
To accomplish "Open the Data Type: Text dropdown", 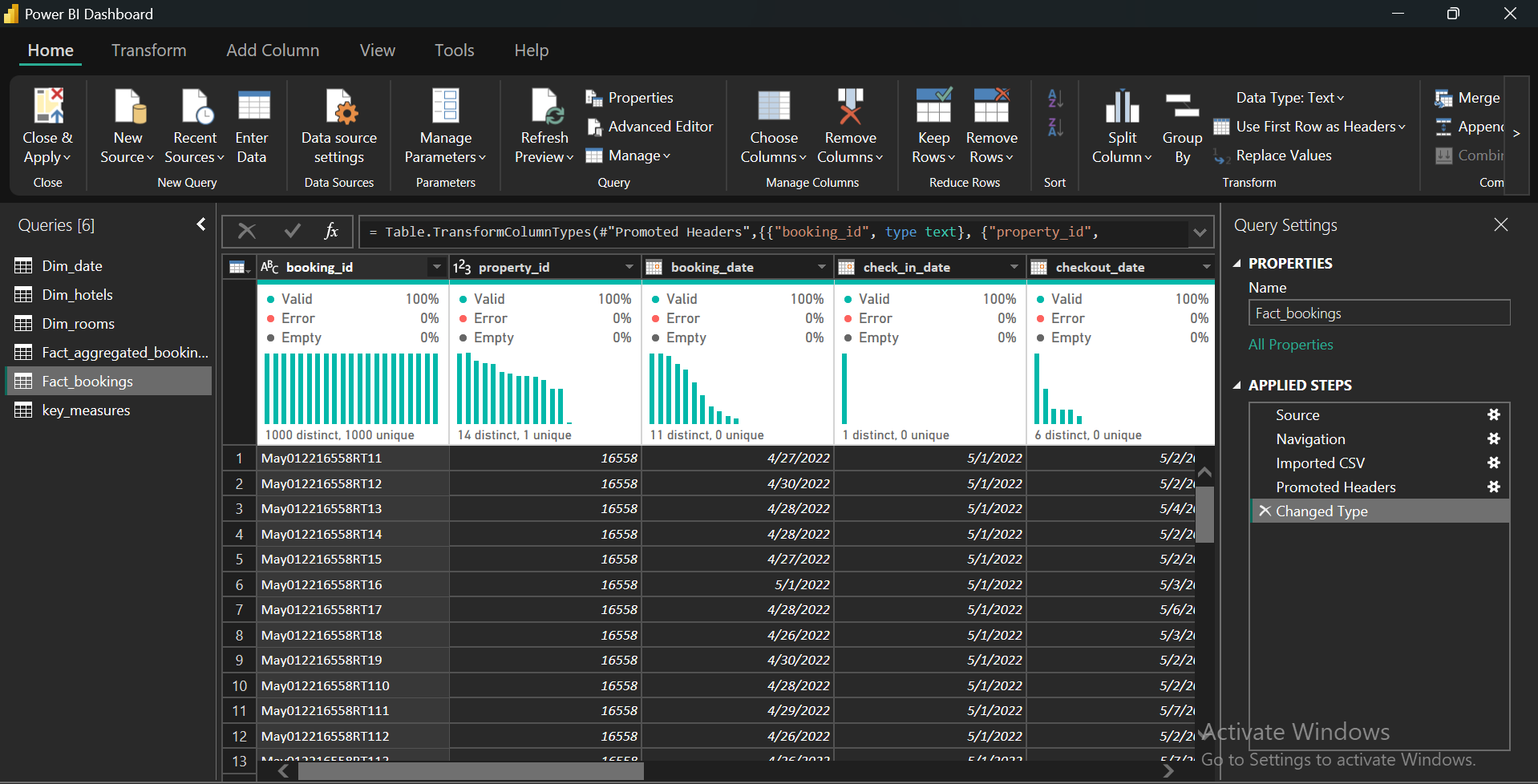I will [1290, 98].
